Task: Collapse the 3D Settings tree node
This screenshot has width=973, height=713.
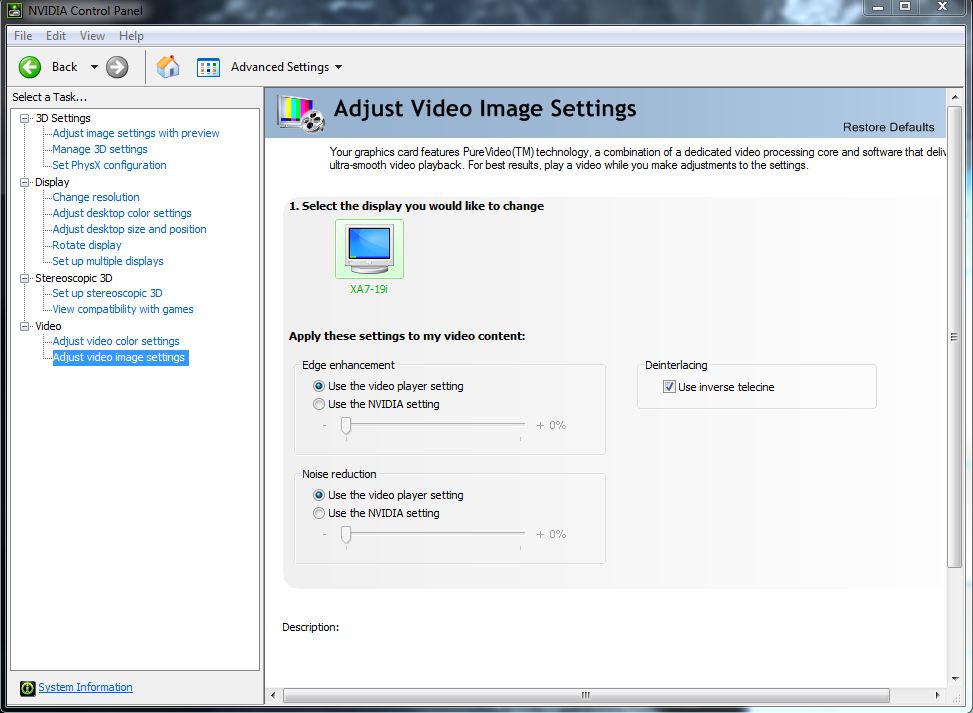Action: [x=26, y=118]
